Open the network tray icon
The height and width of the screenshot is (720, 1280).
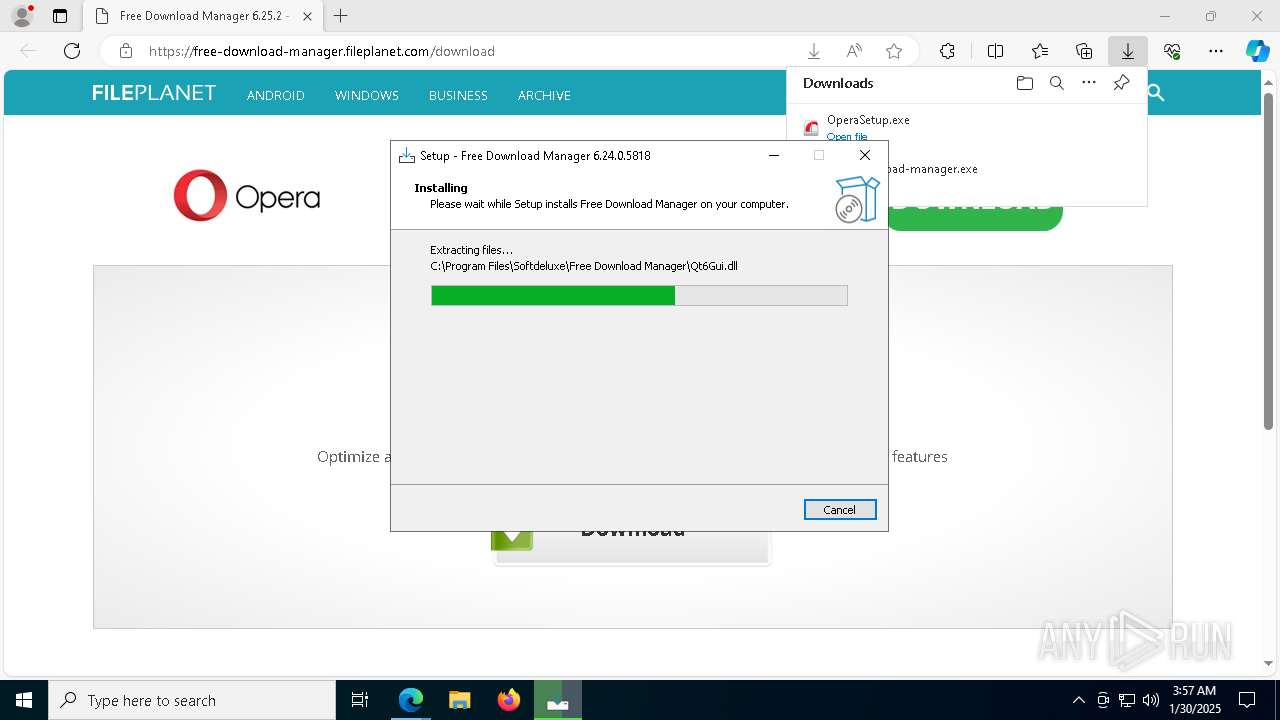click(1127, 700)
